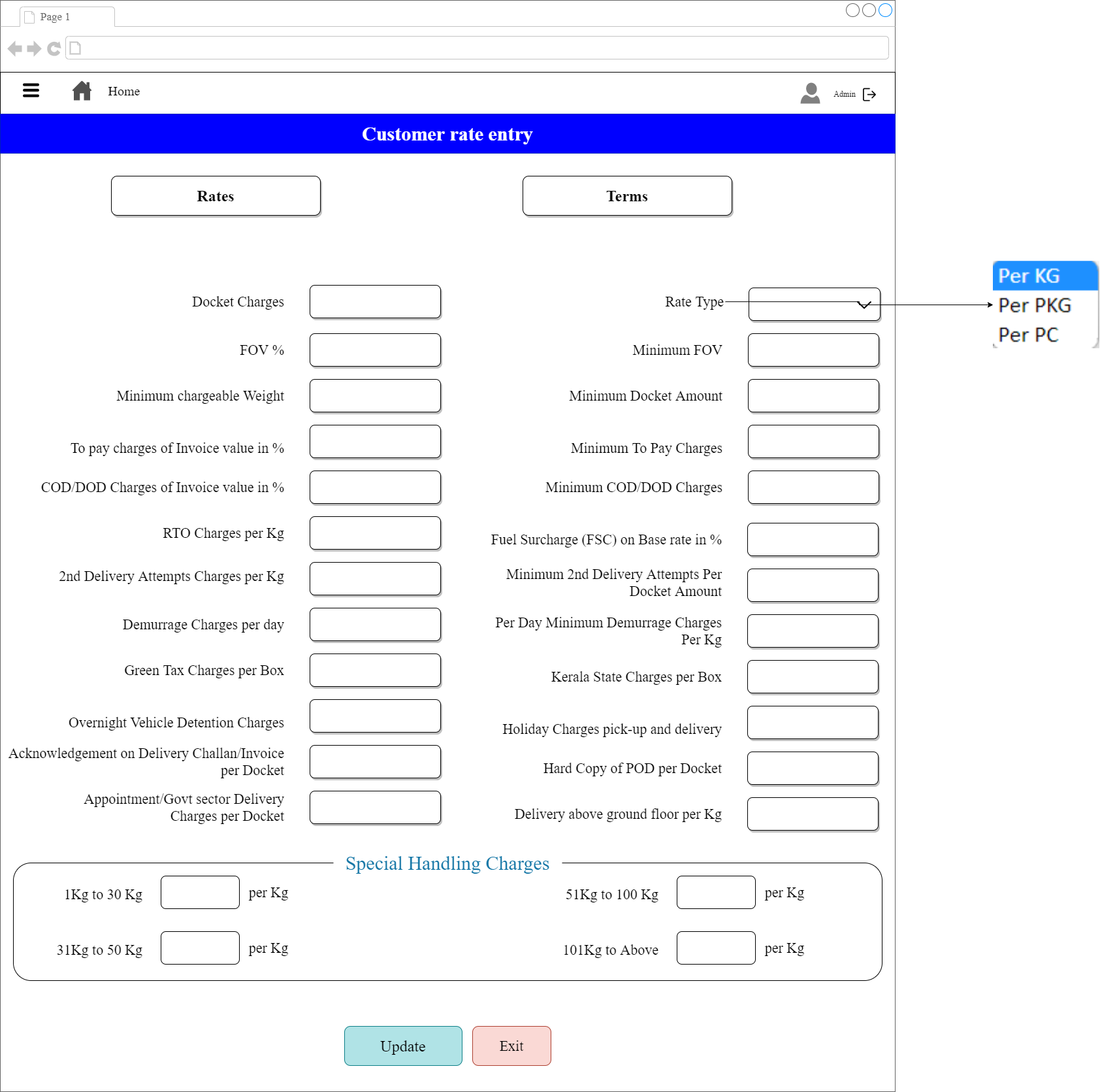Click the Admin user avatar icon
The image size is (1100, 1092).
tap(810, 93)
